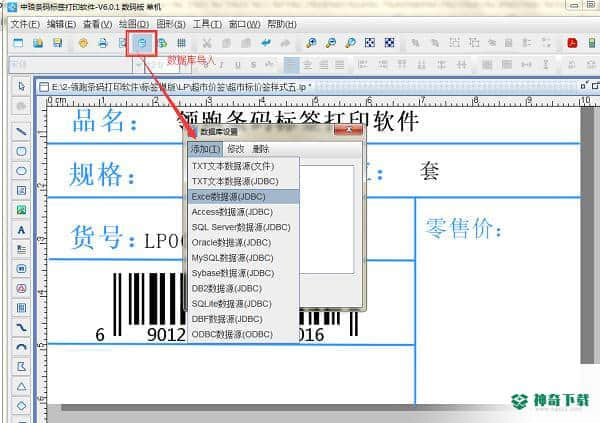
Task: Open the 窗口(W) menu
Action: [x=245, y=24]
